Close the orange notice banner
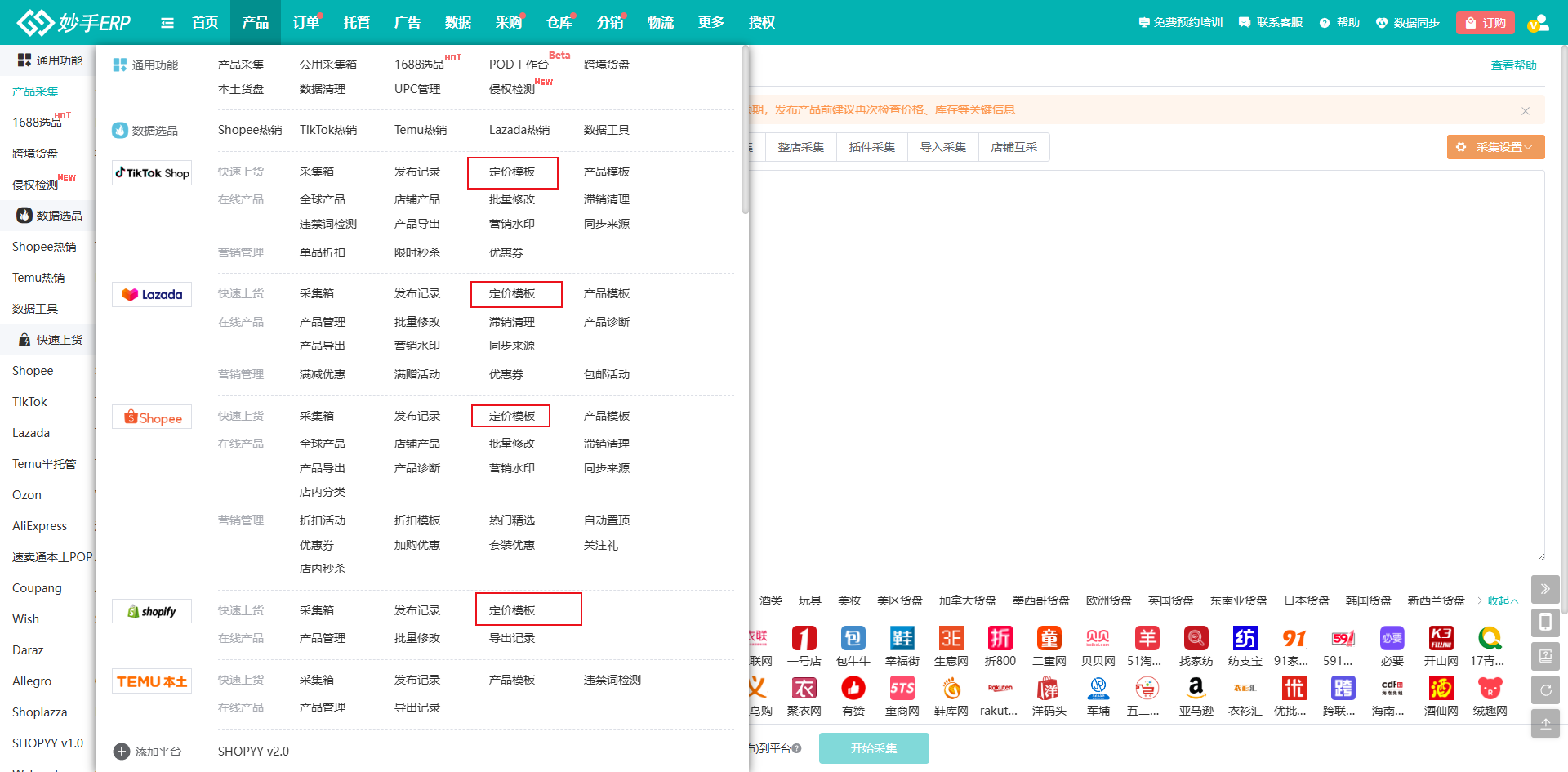Image resolution: width=1568 pixels, height=772 pixels. click(x=1525, y=110)
